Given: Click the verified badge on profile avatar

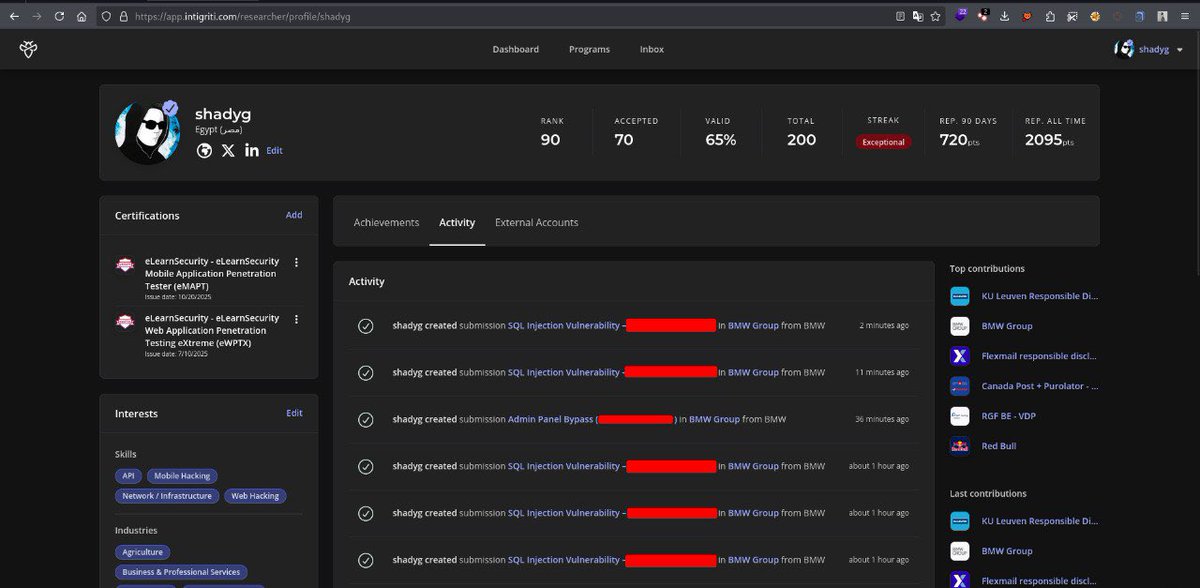Looking at the screenshot, I should (x=171, y=108).
